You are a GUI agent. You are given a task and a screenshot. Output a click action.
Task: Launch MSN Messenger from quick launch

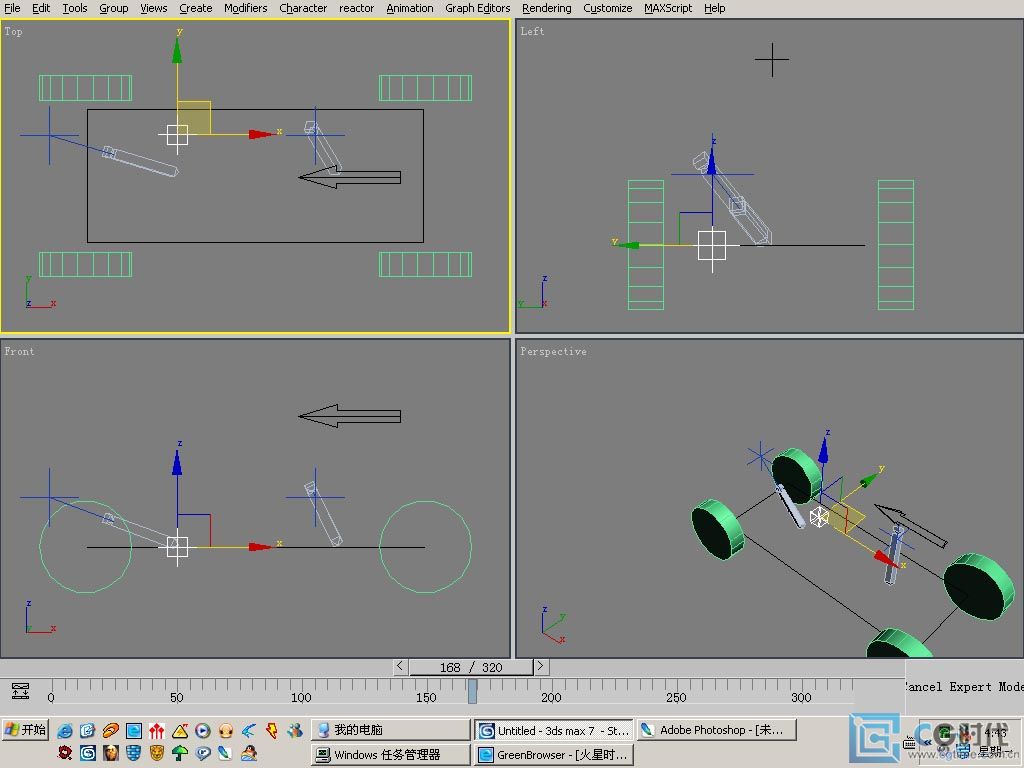tap(295, 731)
